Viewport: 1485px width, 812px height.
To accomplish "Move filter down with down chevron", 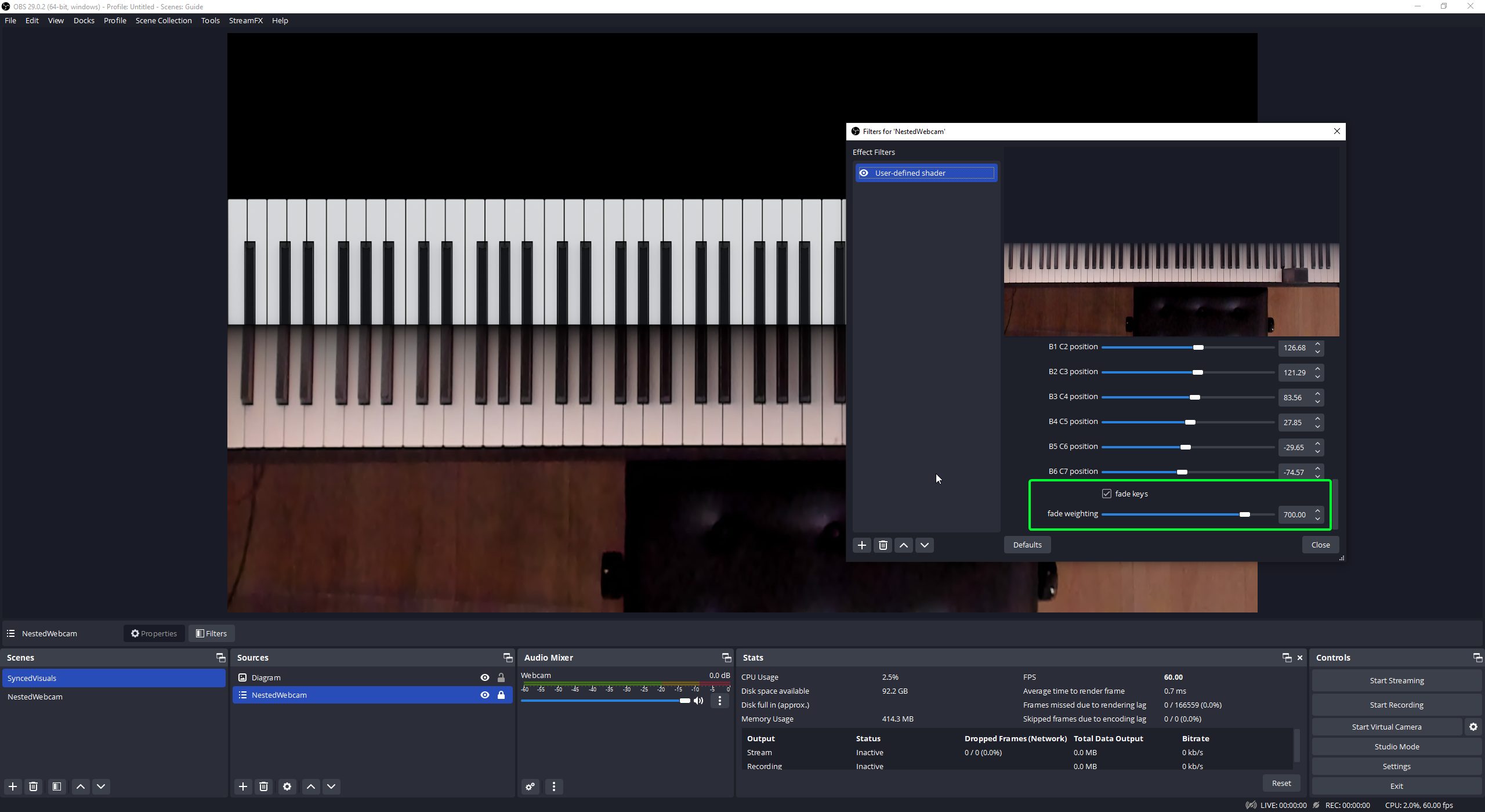I will pyautogui.click(x=925, y=545).
